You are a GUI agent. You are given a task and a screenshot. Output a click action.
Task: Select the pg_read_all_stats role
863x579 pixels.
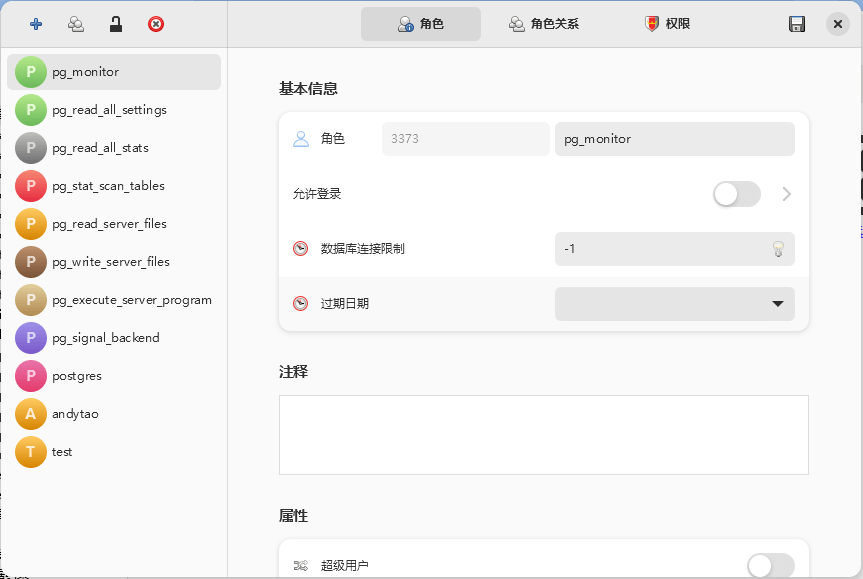110,148
